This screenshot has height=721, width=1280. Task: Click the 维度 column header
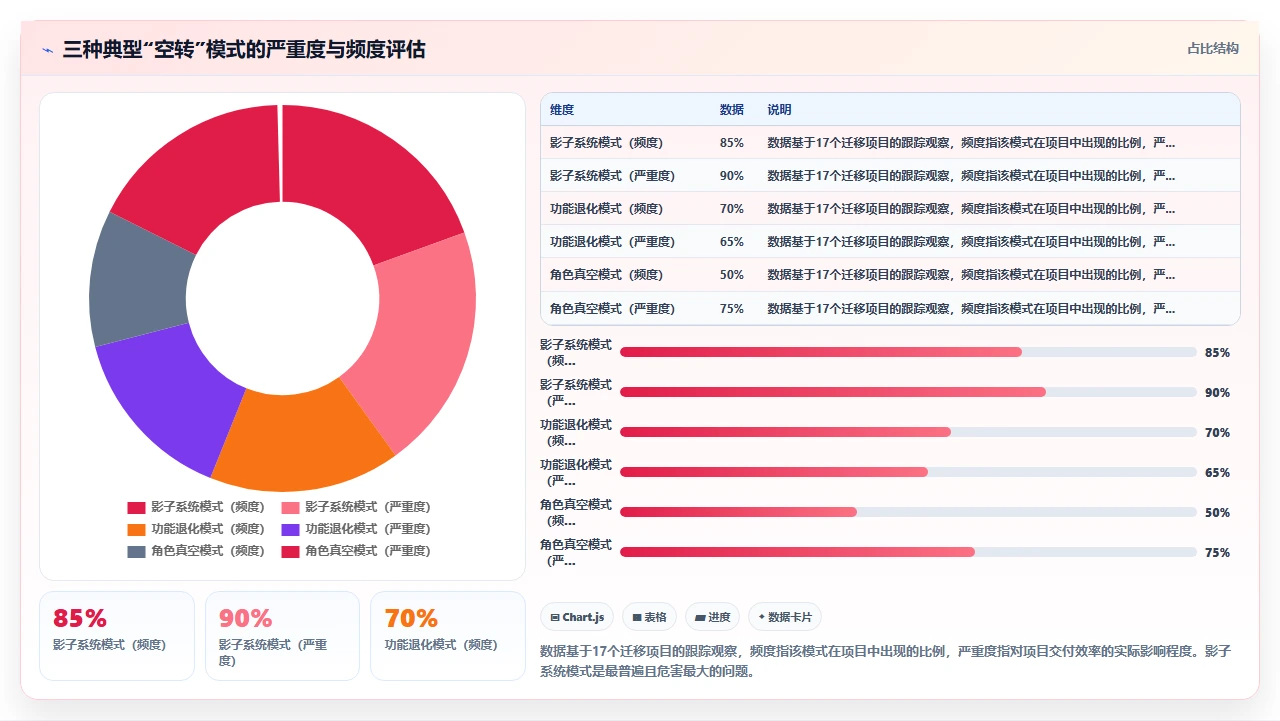(x=562, y=110)
